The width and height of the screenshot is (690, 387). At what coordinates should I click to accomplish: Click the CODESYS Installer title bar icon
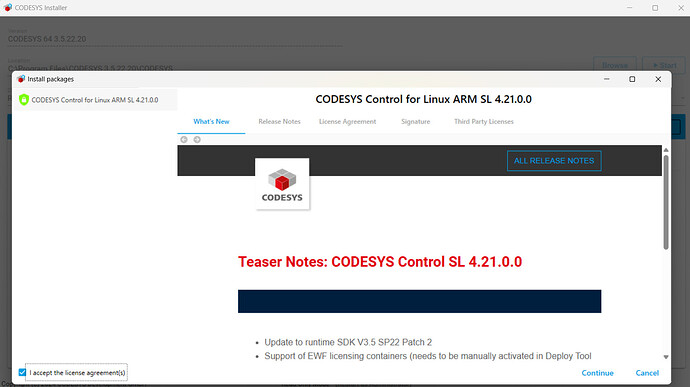point(7,7)
